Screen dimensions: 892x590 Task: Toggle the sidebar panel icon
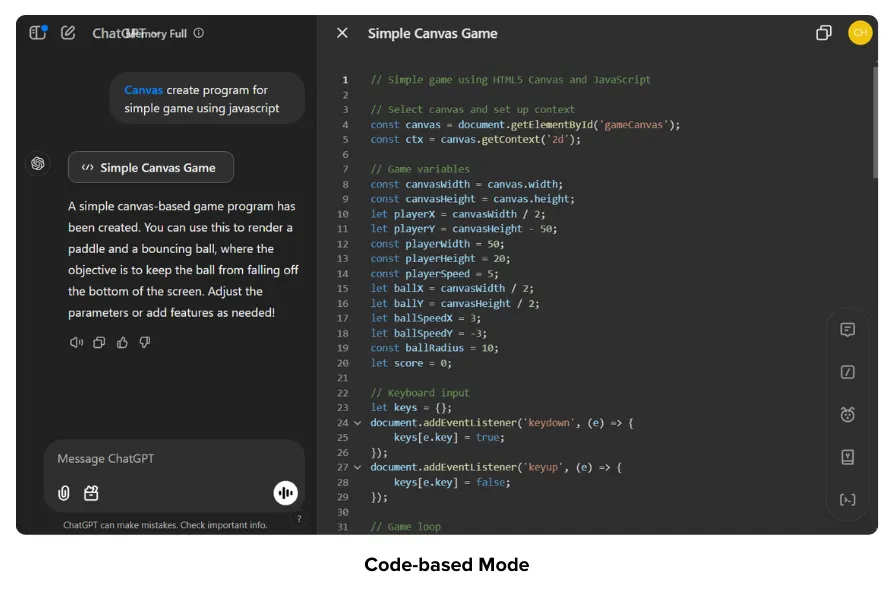(x=38, y=33)
